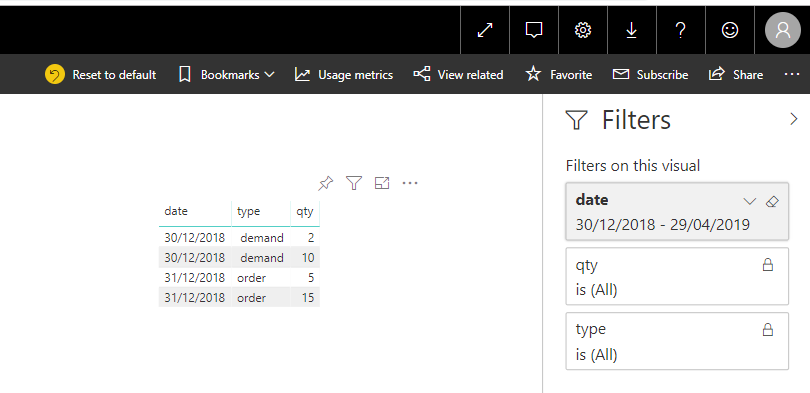
Task: Open Usage metrics
Action: (x=344, y=75)
